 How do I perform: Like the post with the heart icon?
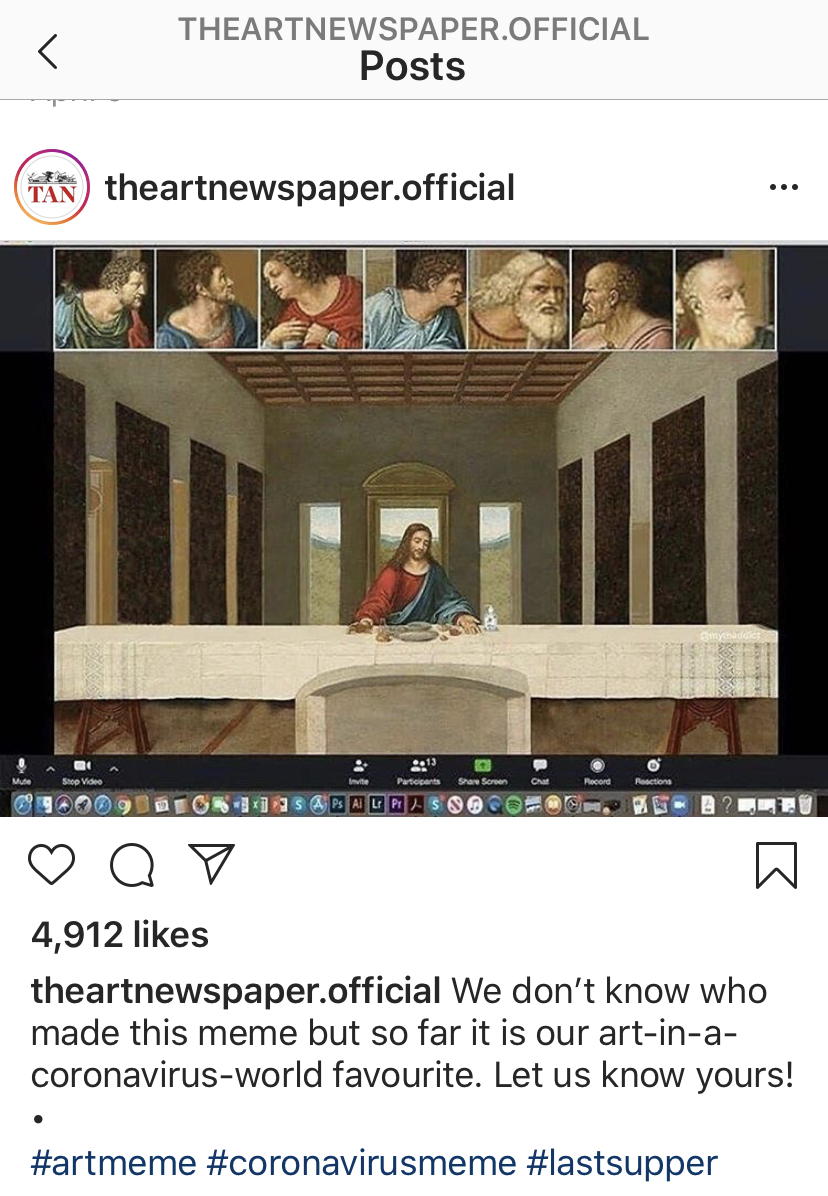tap(51, 864)
